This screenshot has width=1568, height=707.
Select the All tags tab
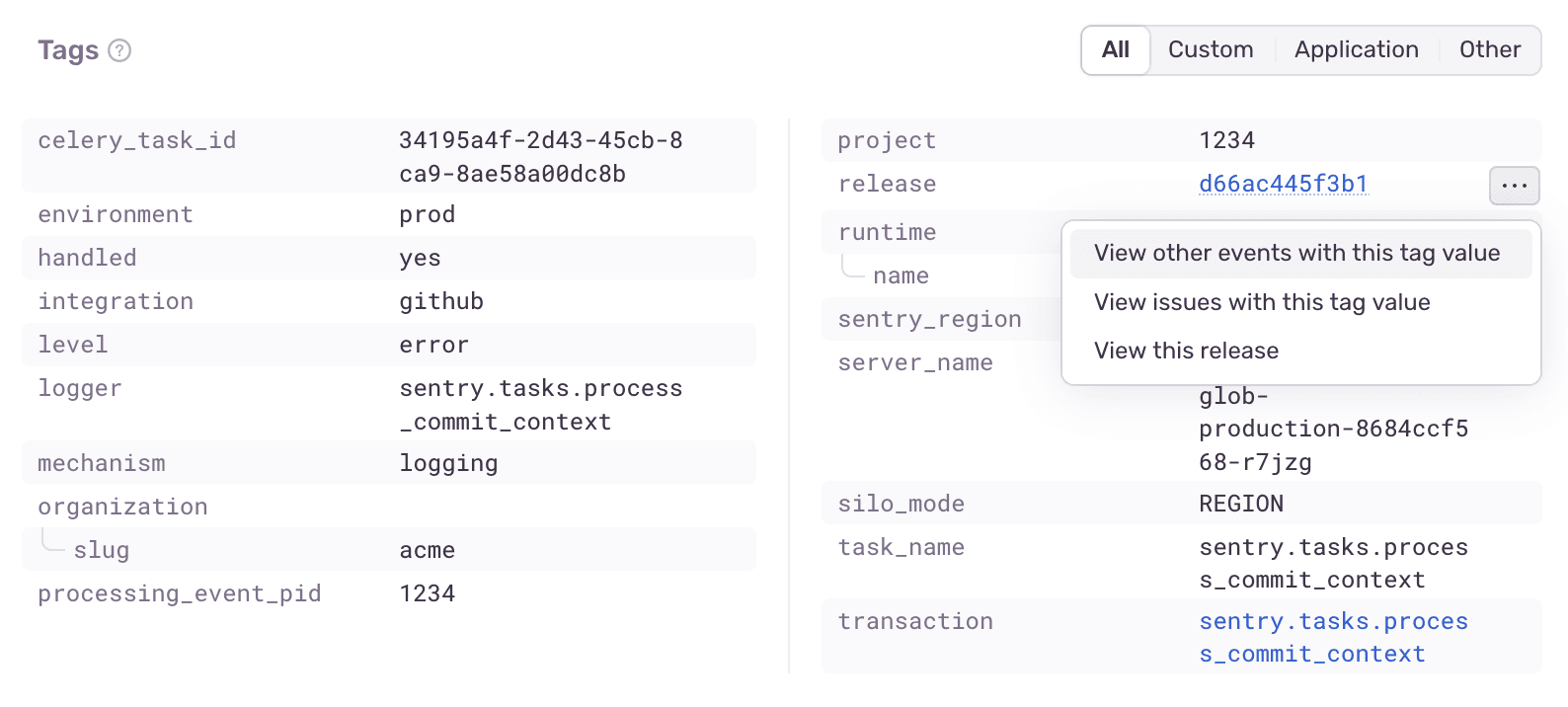[x=1115, y=49]
